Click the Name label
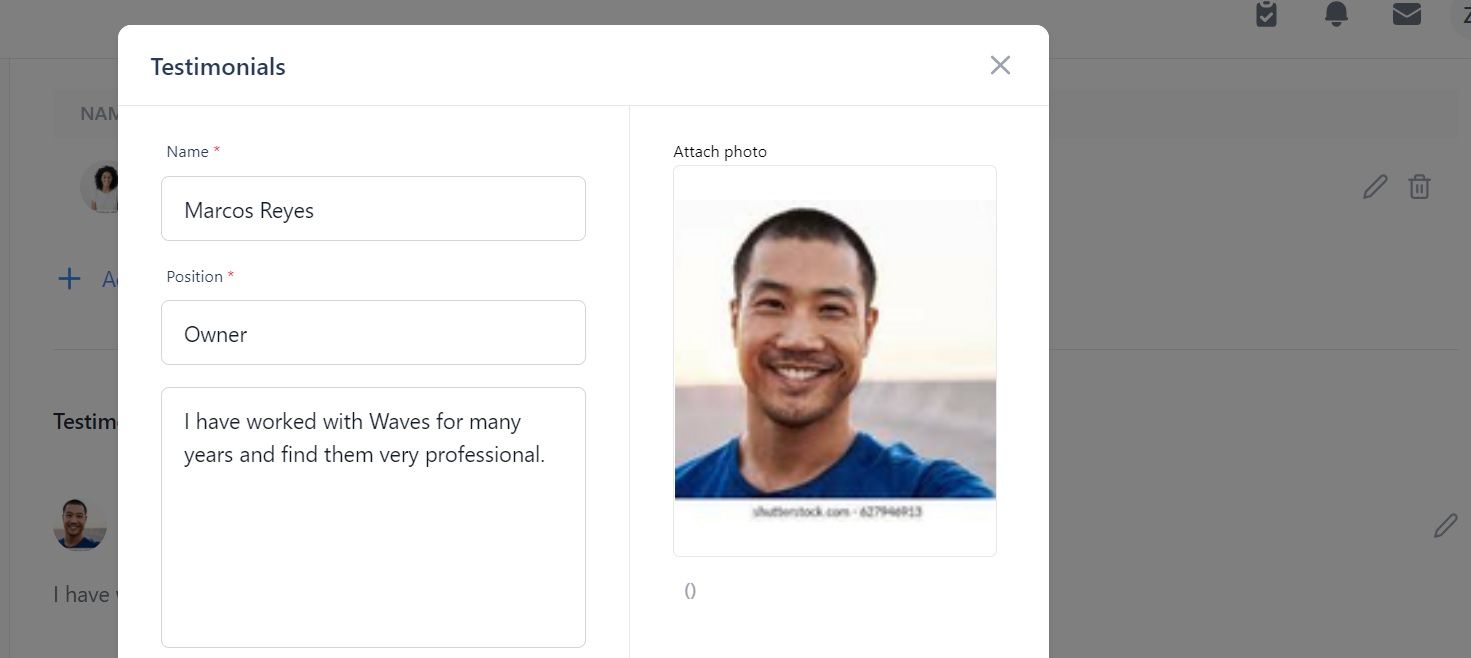Viewport: 1471px width, 658px height. coord(187,151)
